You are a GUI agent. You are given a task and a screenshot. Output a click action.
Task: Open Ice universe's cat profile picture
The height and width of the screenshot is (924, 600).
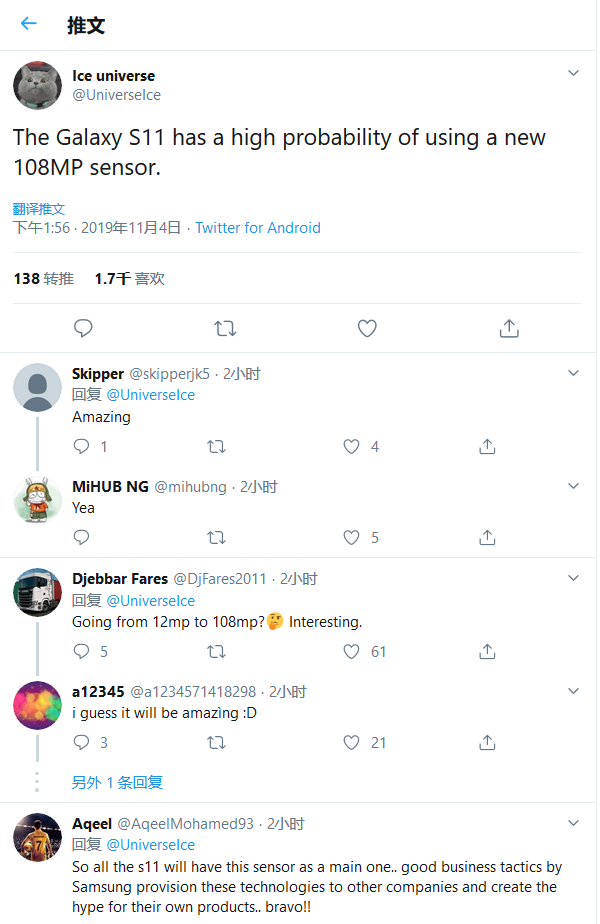[x=38, y=85]
